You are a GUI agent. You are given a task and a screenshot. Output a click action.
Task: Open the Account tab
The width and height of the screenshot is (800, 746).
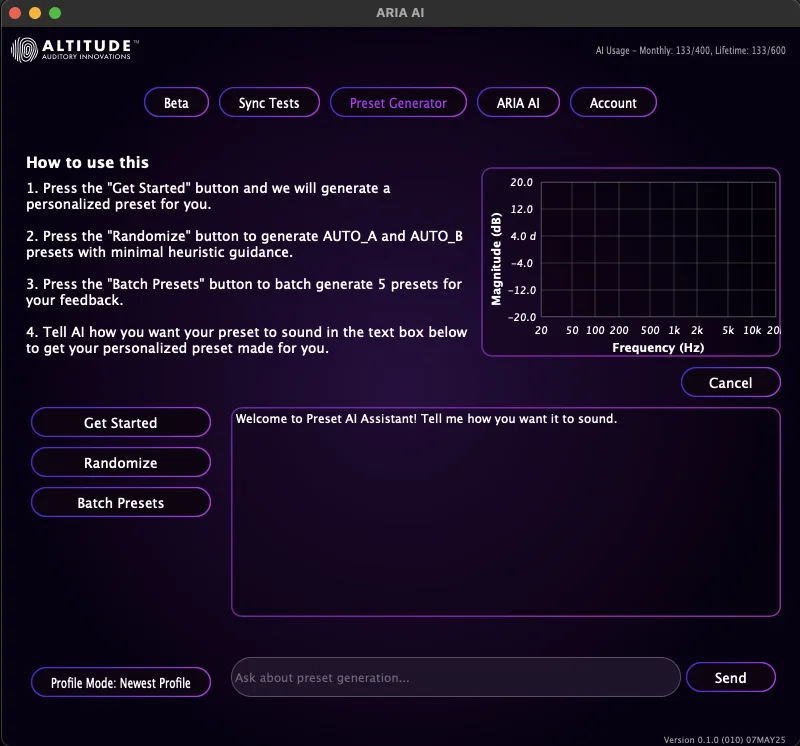click(613, 102)
